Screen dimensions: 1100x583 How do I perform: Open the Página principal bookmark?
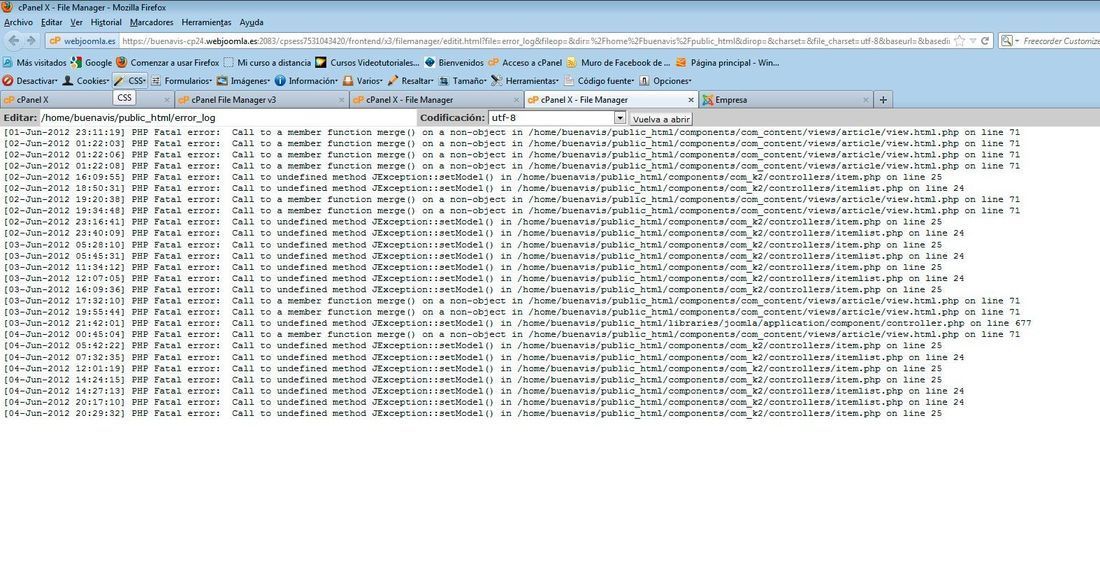point(727,62)
